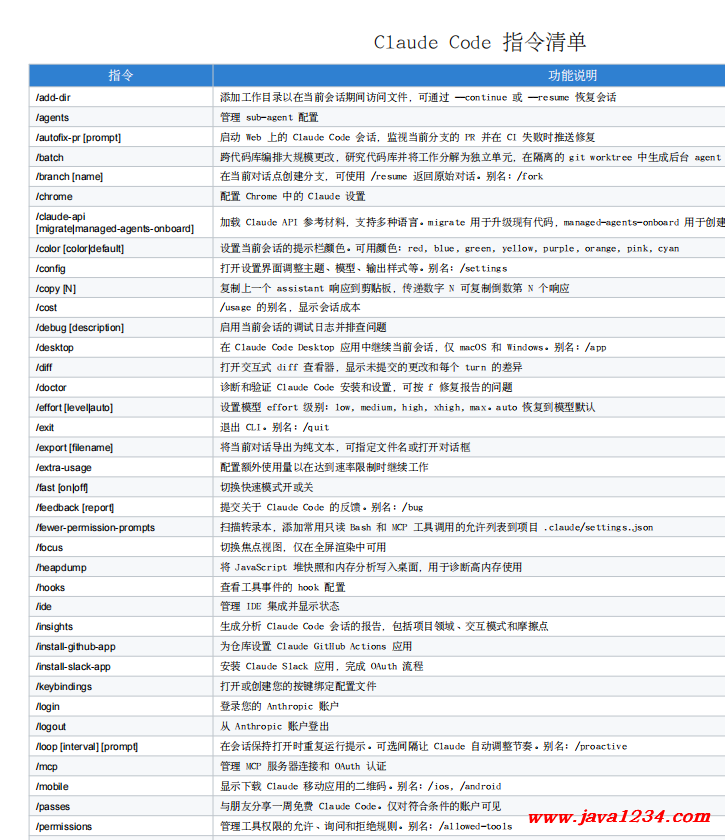Click the 切换快速模式开或关 description

click(267, 488)
